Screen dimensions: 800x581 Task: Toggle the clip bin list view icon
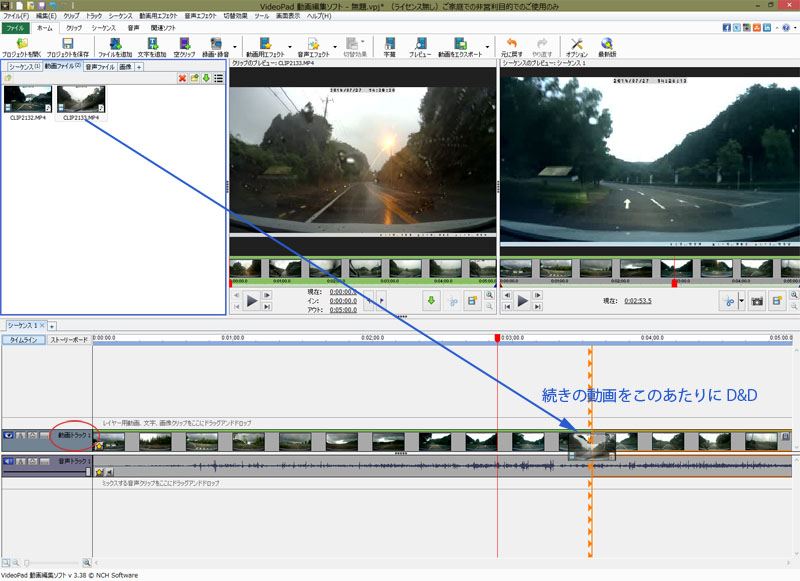point(218,78)
